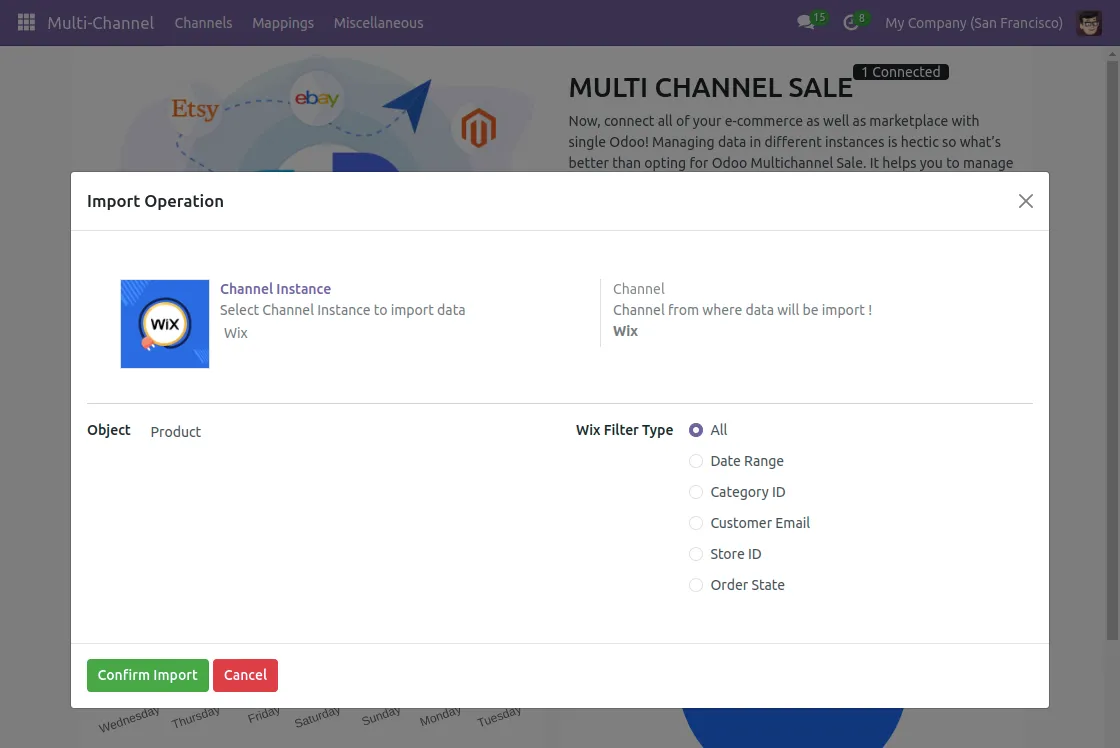Open the conversations icon with 15 badge
This screenshot has width=1120, height=748.
coord(811,21)
